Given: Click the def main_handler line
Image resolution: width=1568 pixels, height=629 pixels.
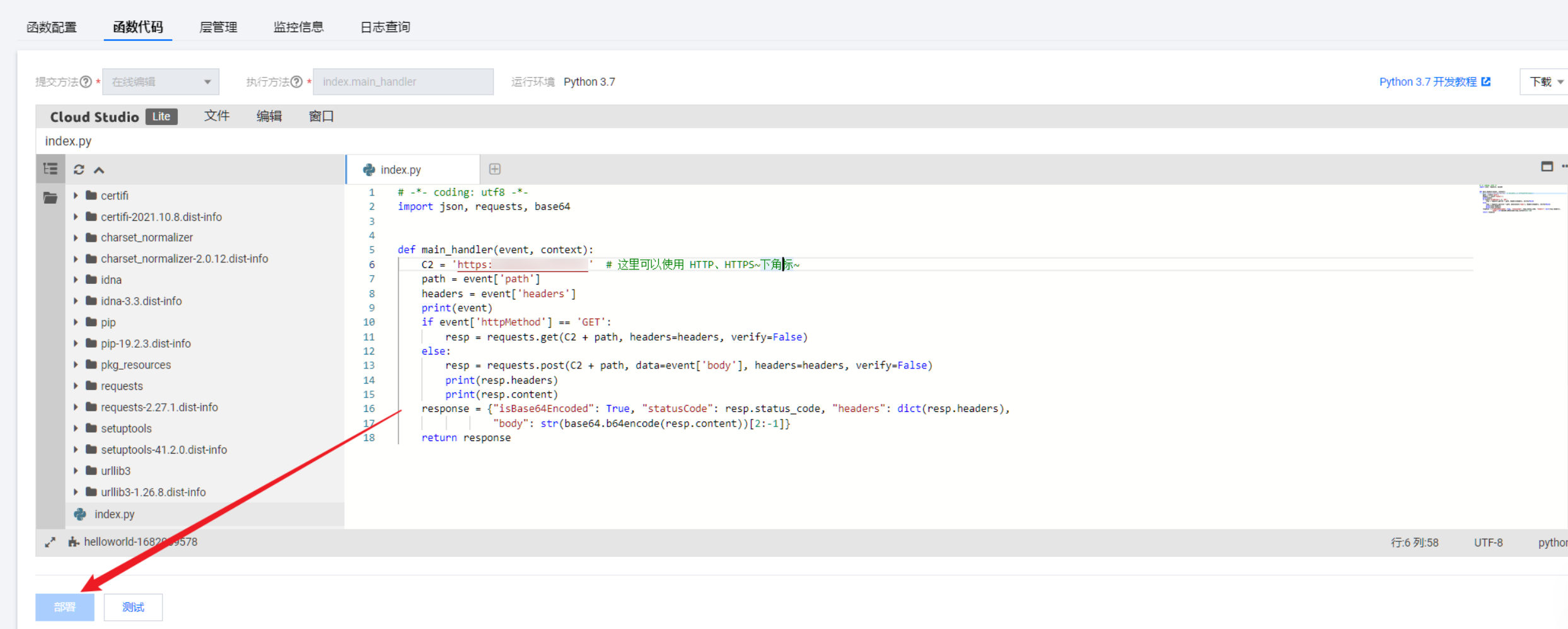Looking at the screenshot, I should click(495, 250).
